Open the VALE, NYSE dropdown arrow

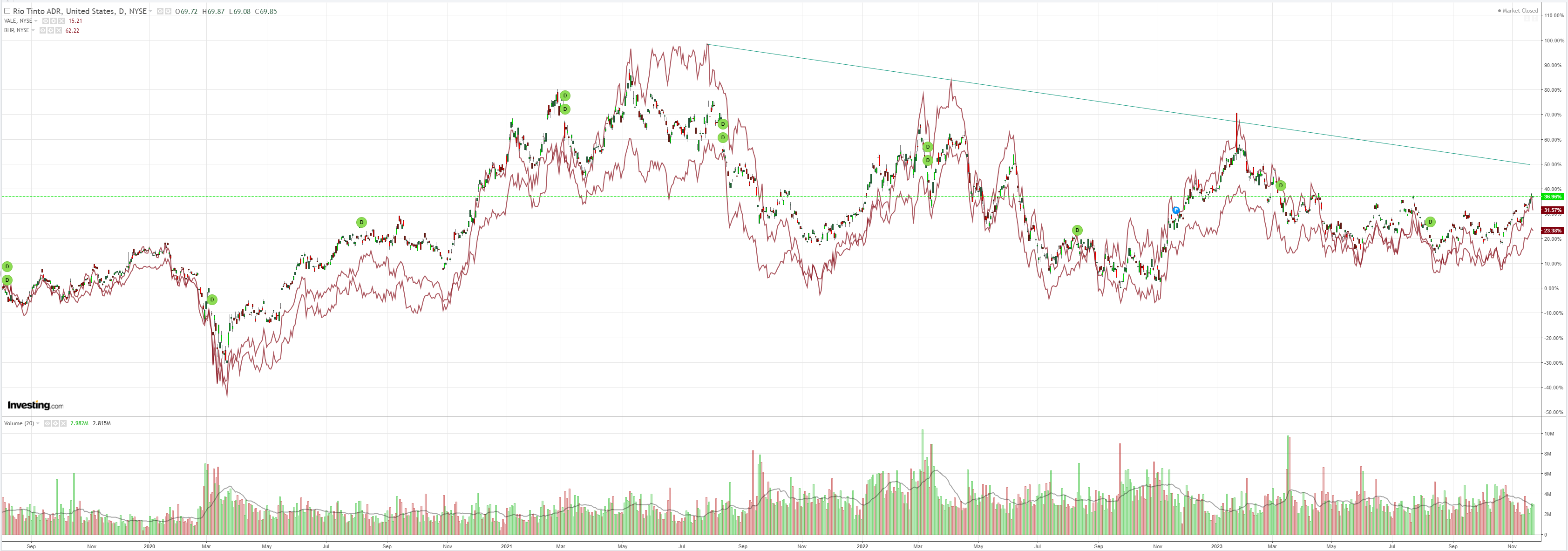[36, 20]
